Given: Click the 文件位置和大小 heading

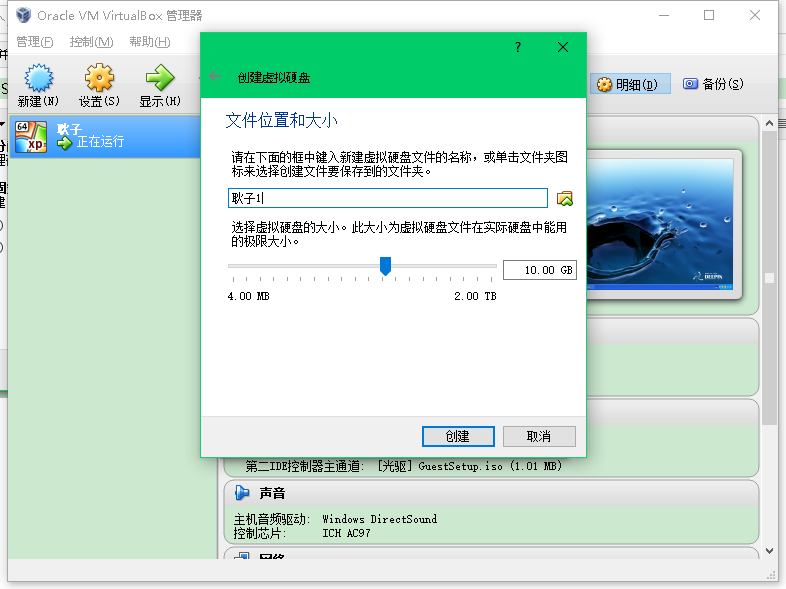Looking at the screenshot, I should (x=282, y=120).
